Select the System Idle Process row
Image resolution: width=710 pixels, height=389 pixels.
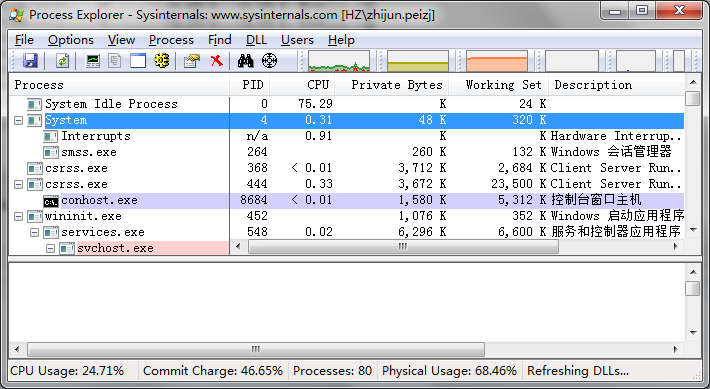[x=346, y=104]
